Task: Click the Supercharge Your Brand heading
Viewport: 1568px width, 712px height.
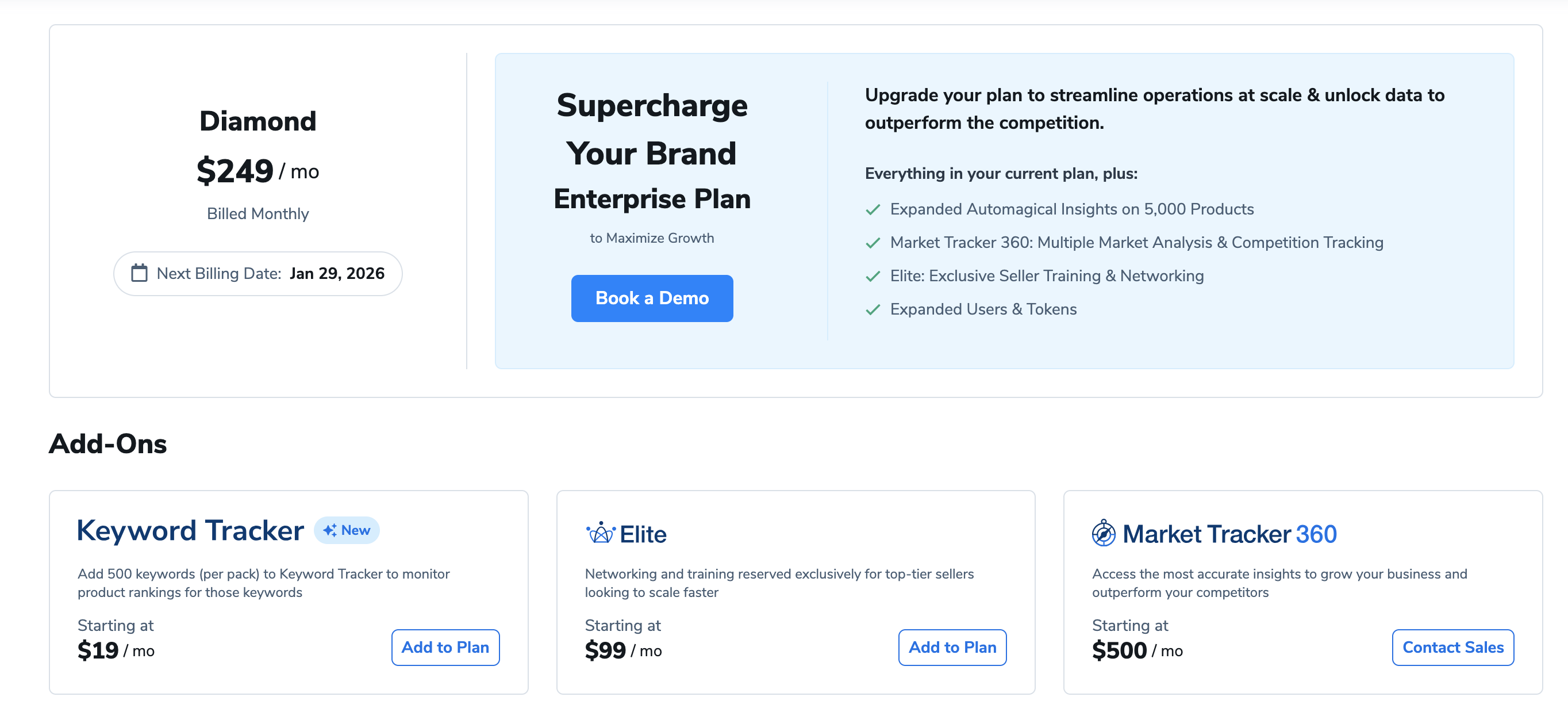Action: (651, 129)
